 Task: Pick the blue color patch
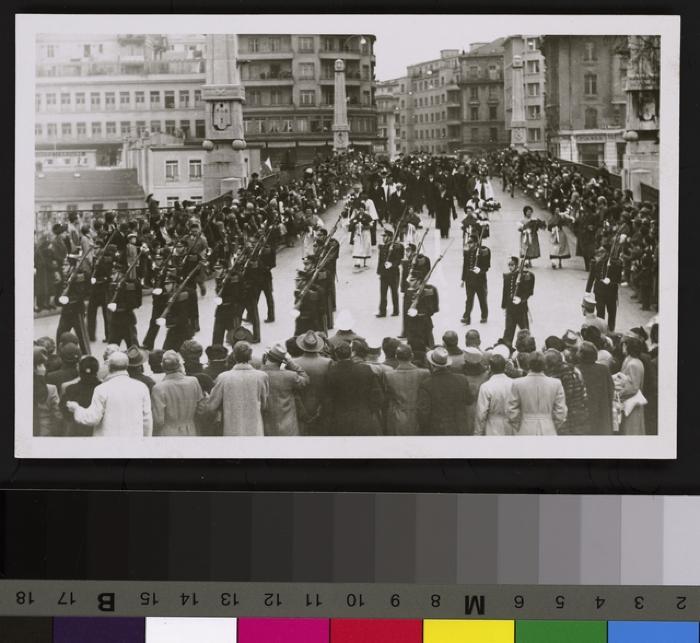point(653,630)
